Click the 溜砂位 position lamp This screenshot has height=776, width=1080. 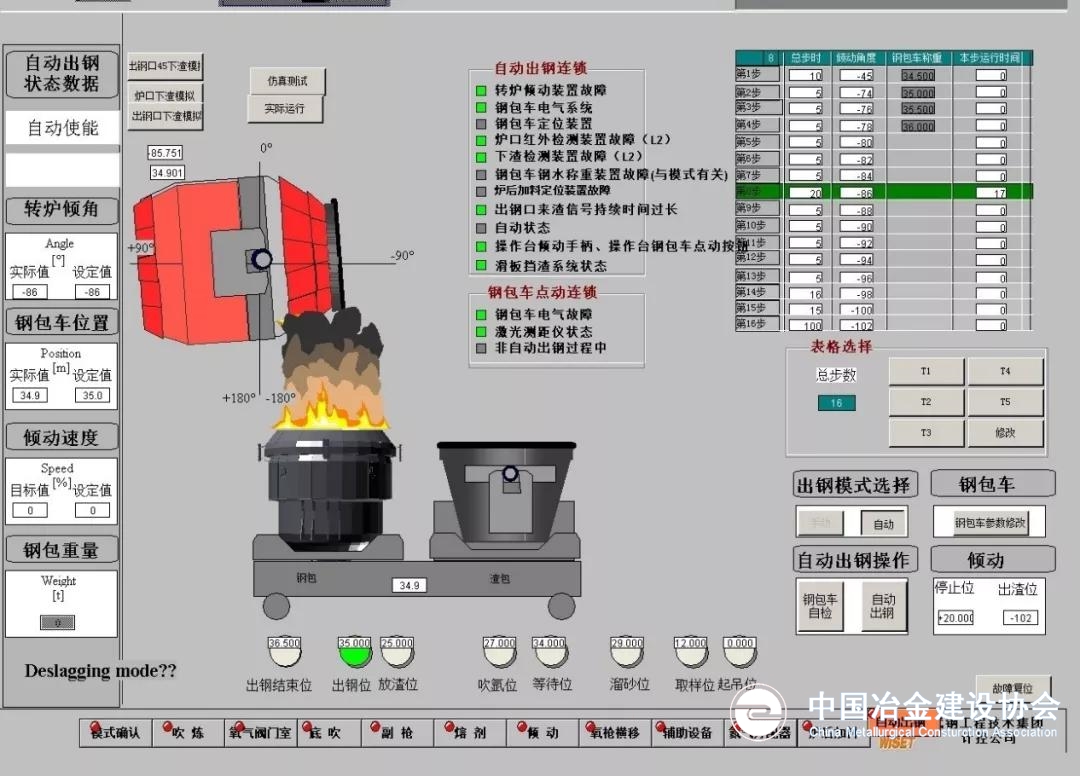627,651
